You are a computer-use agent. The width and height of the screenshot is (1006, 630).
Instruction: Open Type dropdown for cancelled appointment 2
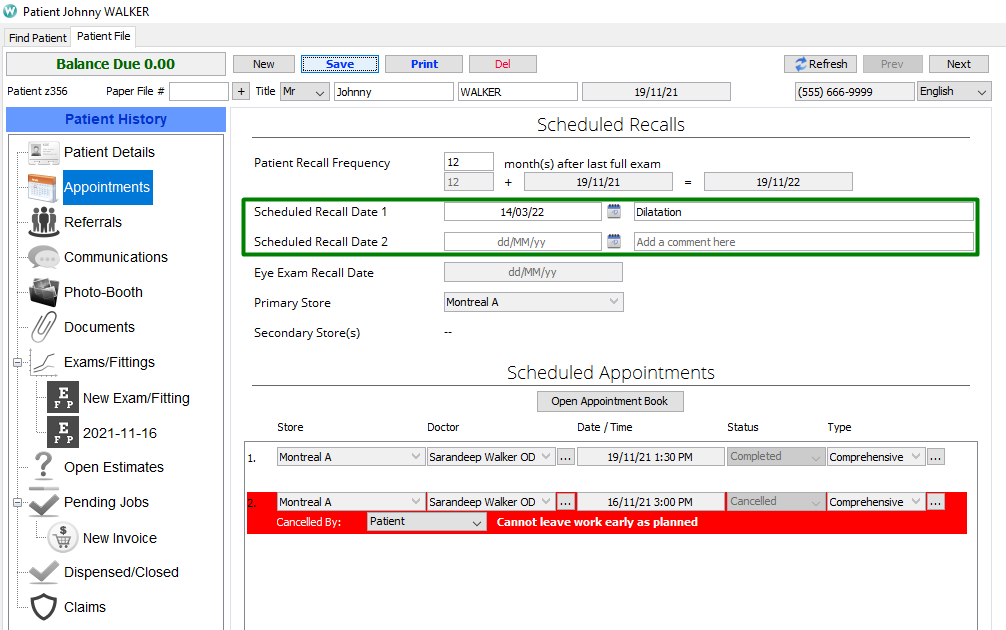[x=876, y=502]
